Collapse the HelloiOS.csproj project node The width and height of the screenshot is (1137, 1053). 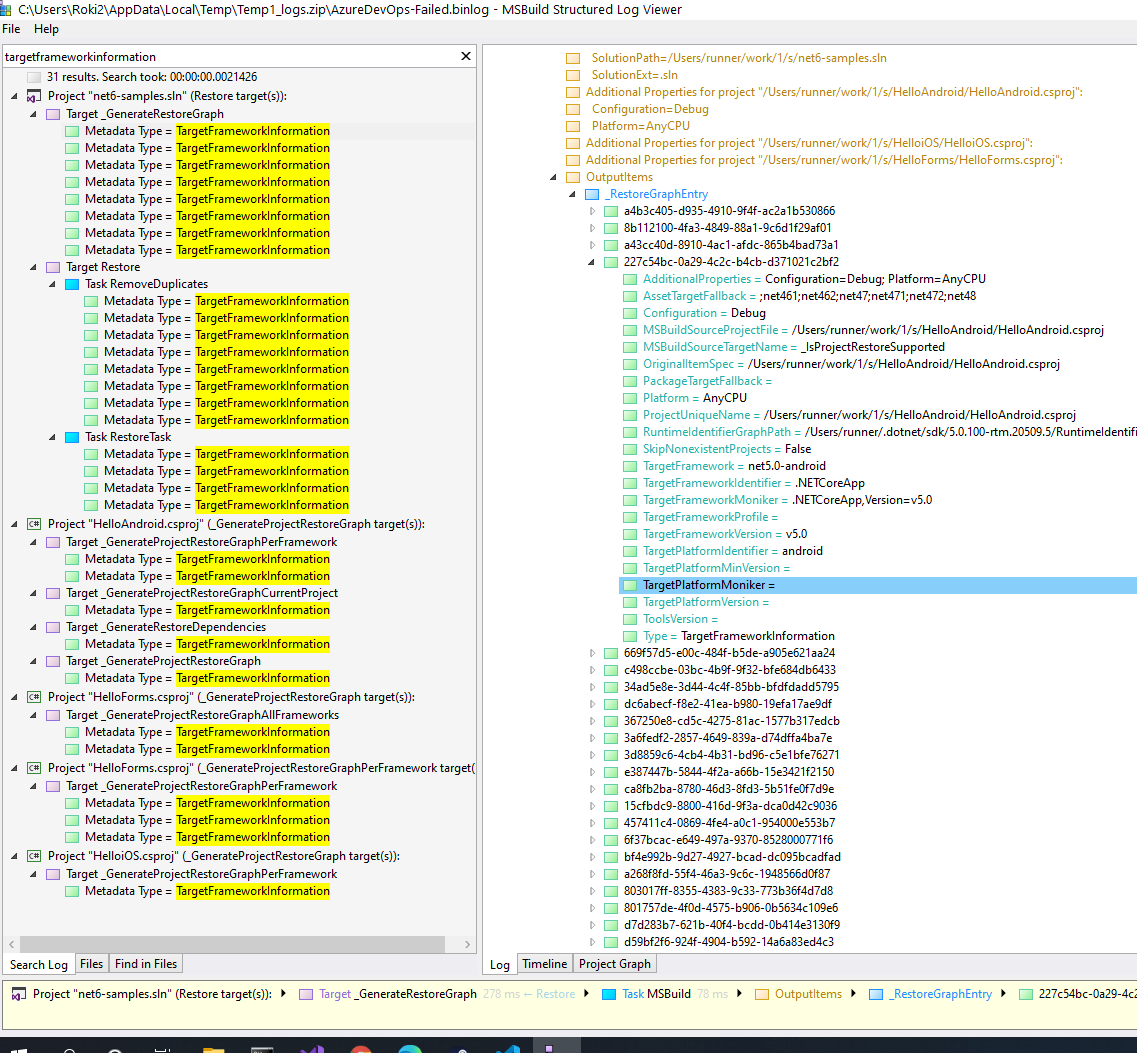click(15, 856)
